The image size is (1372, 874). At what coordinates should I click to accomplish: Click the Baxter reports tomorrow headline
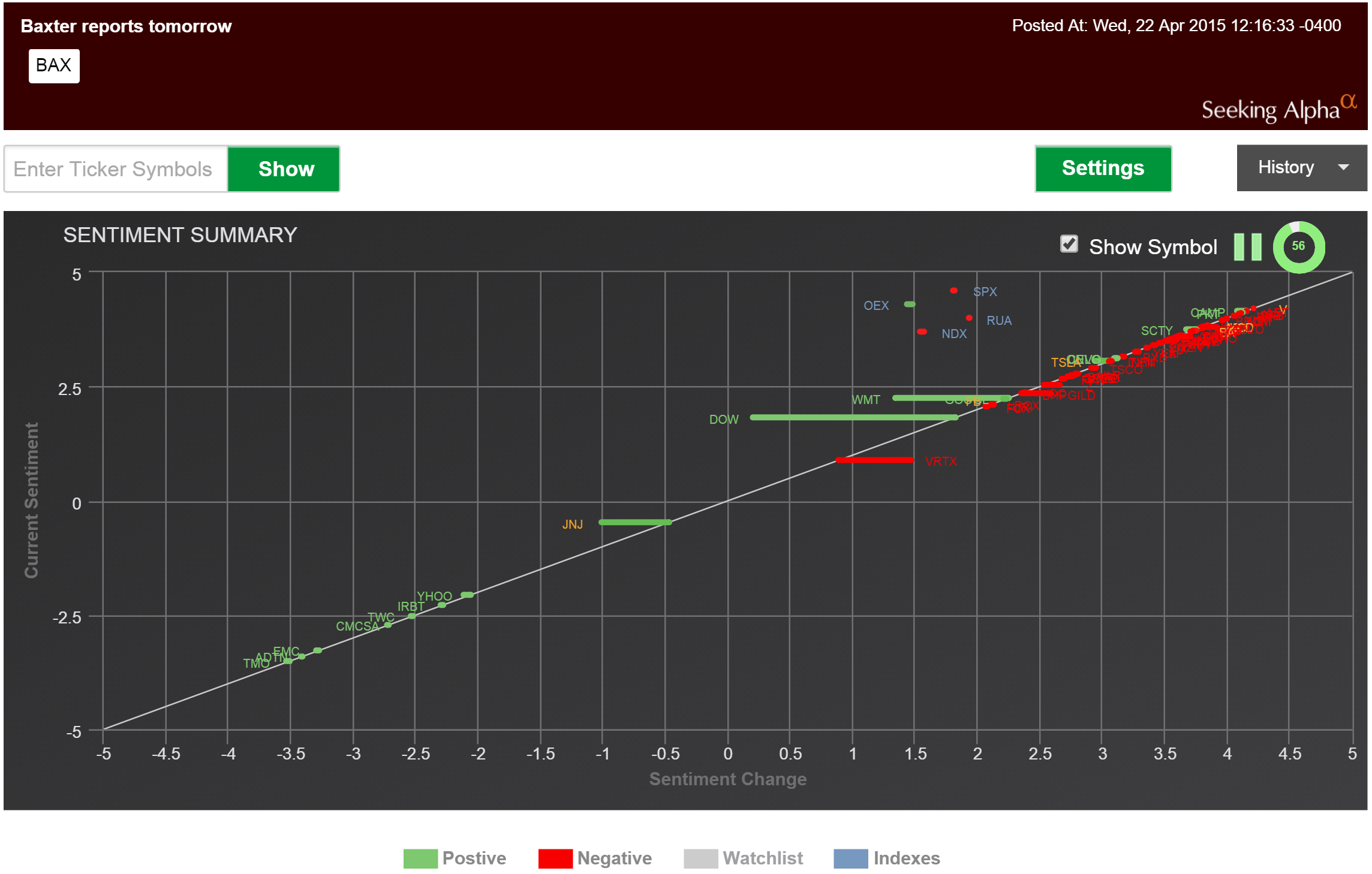pos(126,26)
